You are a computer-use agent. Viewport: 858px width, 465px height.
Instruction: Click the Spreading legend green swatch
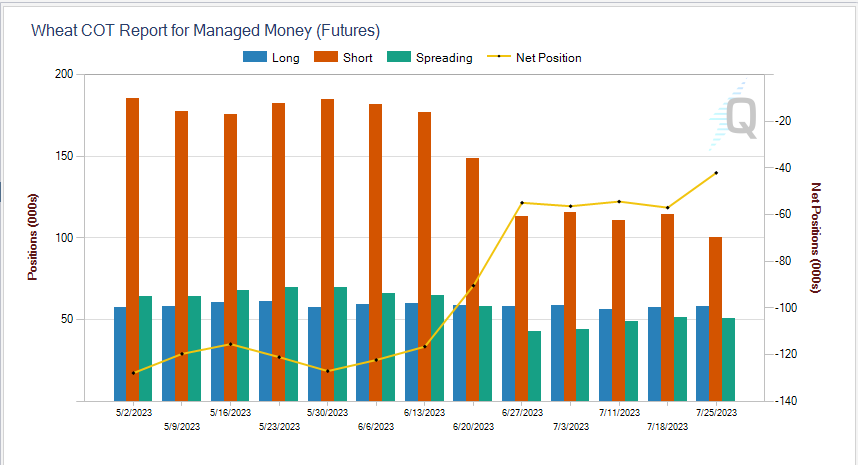tap(399, 57)
